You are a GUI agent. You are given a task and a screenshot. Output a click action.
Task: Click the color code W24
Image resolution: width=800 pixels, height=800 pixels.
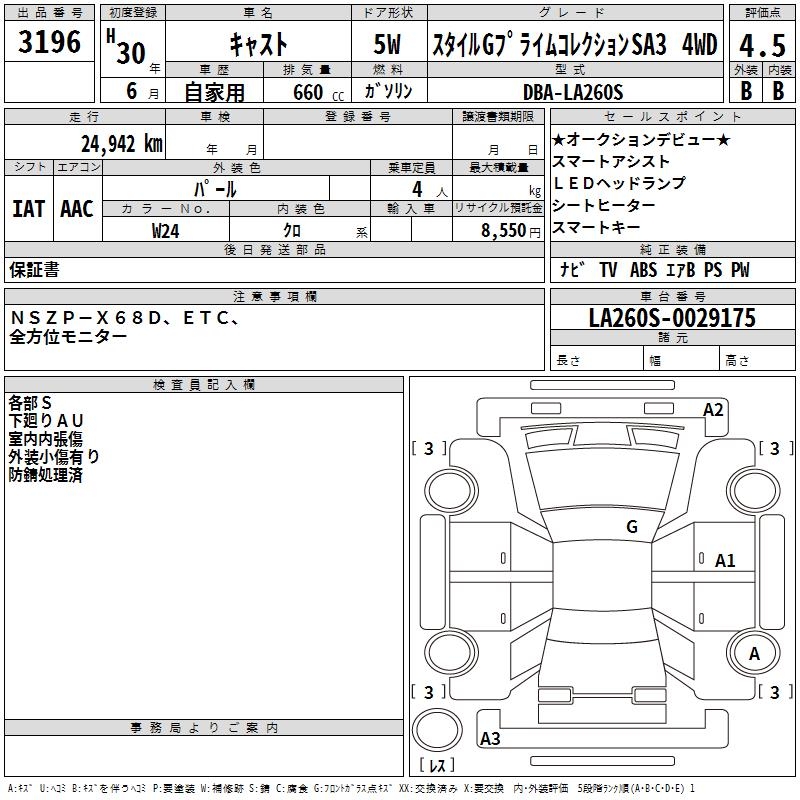coord(166,230)
